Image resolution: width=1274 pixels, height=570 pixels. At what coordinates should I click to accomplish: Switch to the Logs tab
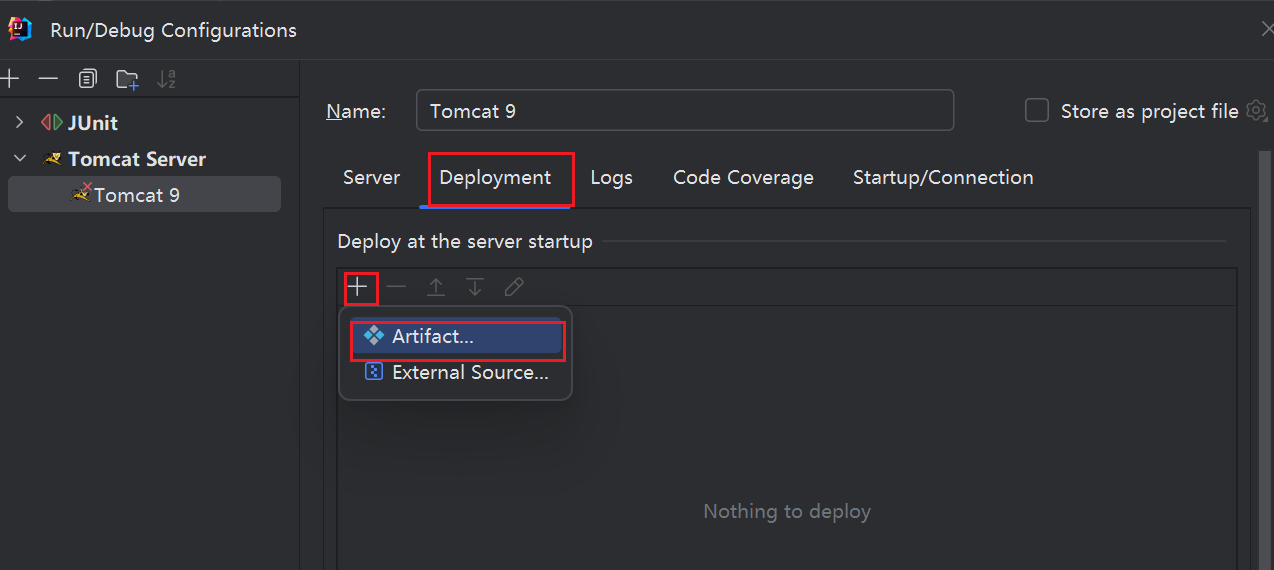point(611,178)
